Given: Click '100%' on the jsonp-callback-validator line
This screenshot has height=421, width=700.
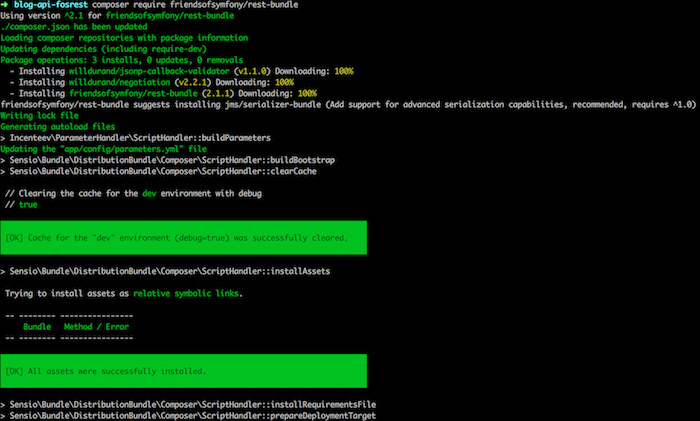Looking at the screenshot, I should click(x=344, y=71).
